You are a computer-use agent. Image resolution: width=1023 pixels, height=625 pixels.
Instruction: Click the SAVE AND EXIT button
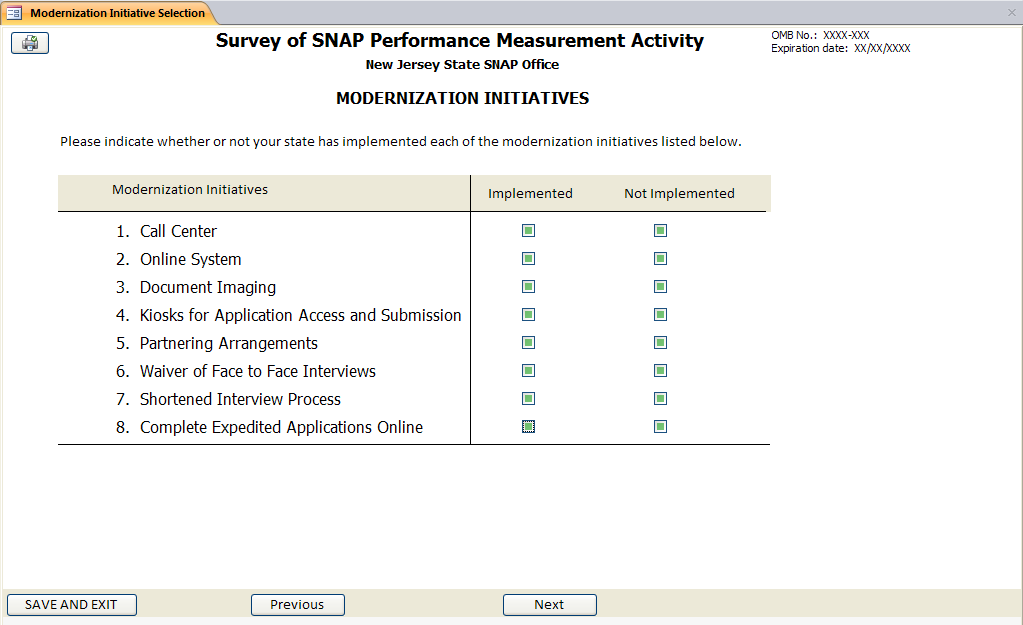[71, 605]
